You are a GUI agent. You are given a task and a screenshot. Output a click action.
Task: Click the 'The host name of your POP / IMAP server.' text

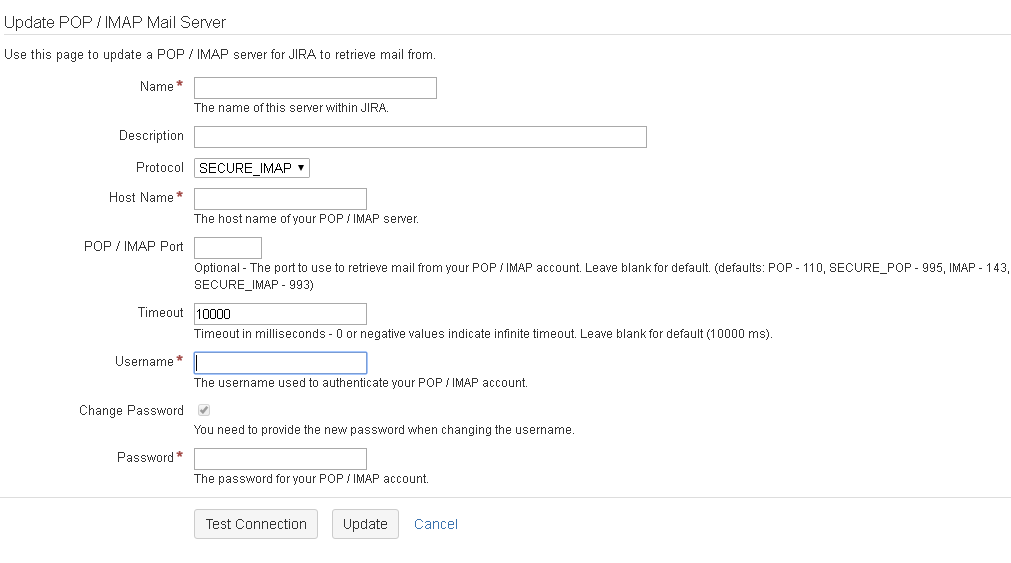306,219
